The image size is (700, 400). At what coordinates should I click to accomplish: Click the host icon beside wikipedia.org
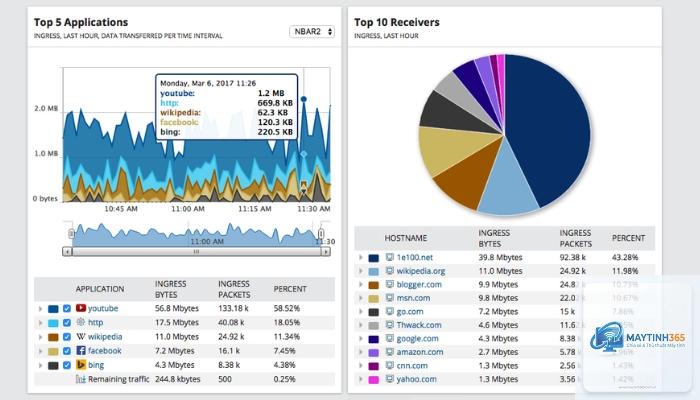(x=390, y=271)
